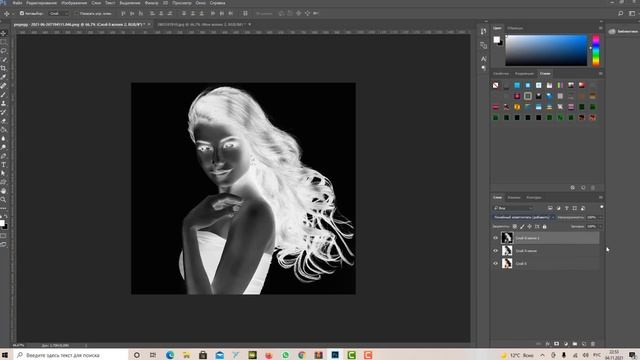
Task: Click the Windows taskbar search field
Action: point(71,355)
